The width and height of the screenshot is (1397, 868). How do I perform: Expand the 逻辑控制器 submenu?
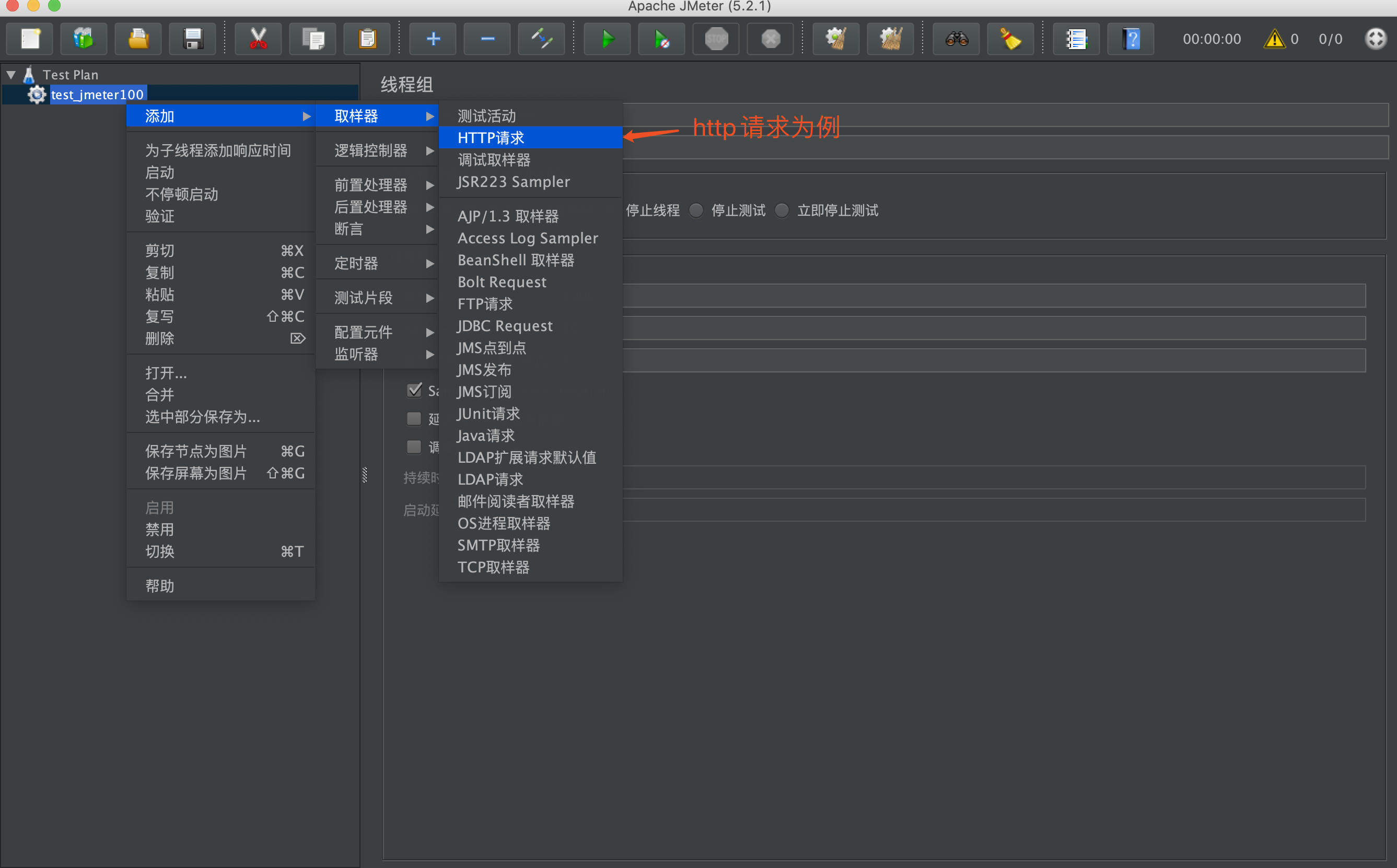377,150
